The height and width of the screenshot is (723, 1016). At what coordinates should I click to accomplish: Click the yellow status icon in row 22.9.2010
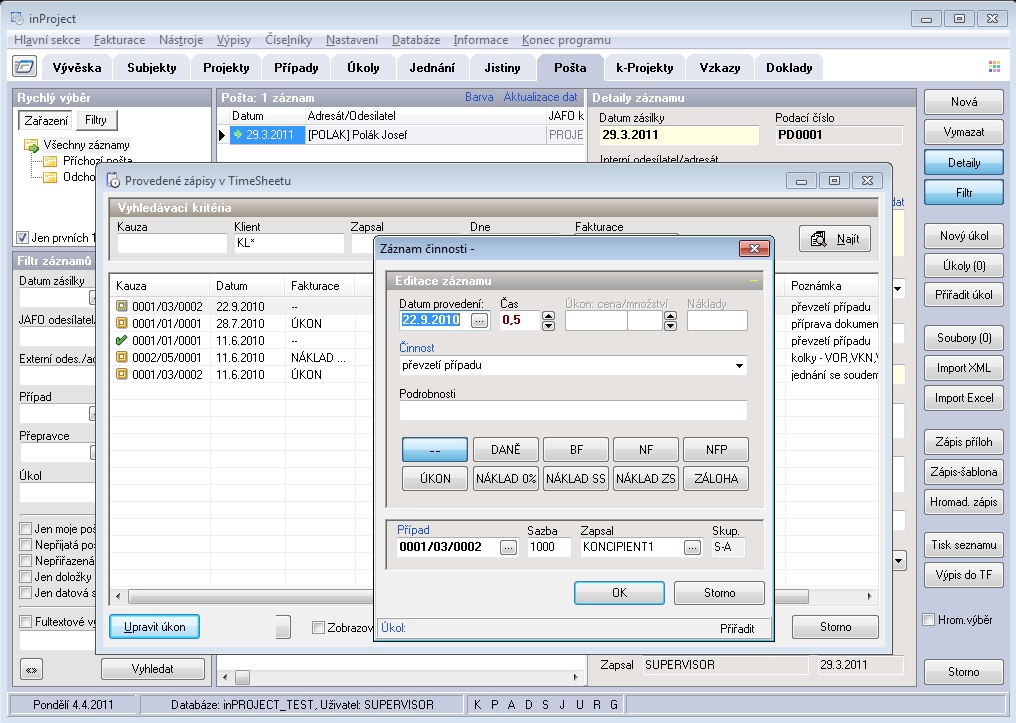[121, 306]
